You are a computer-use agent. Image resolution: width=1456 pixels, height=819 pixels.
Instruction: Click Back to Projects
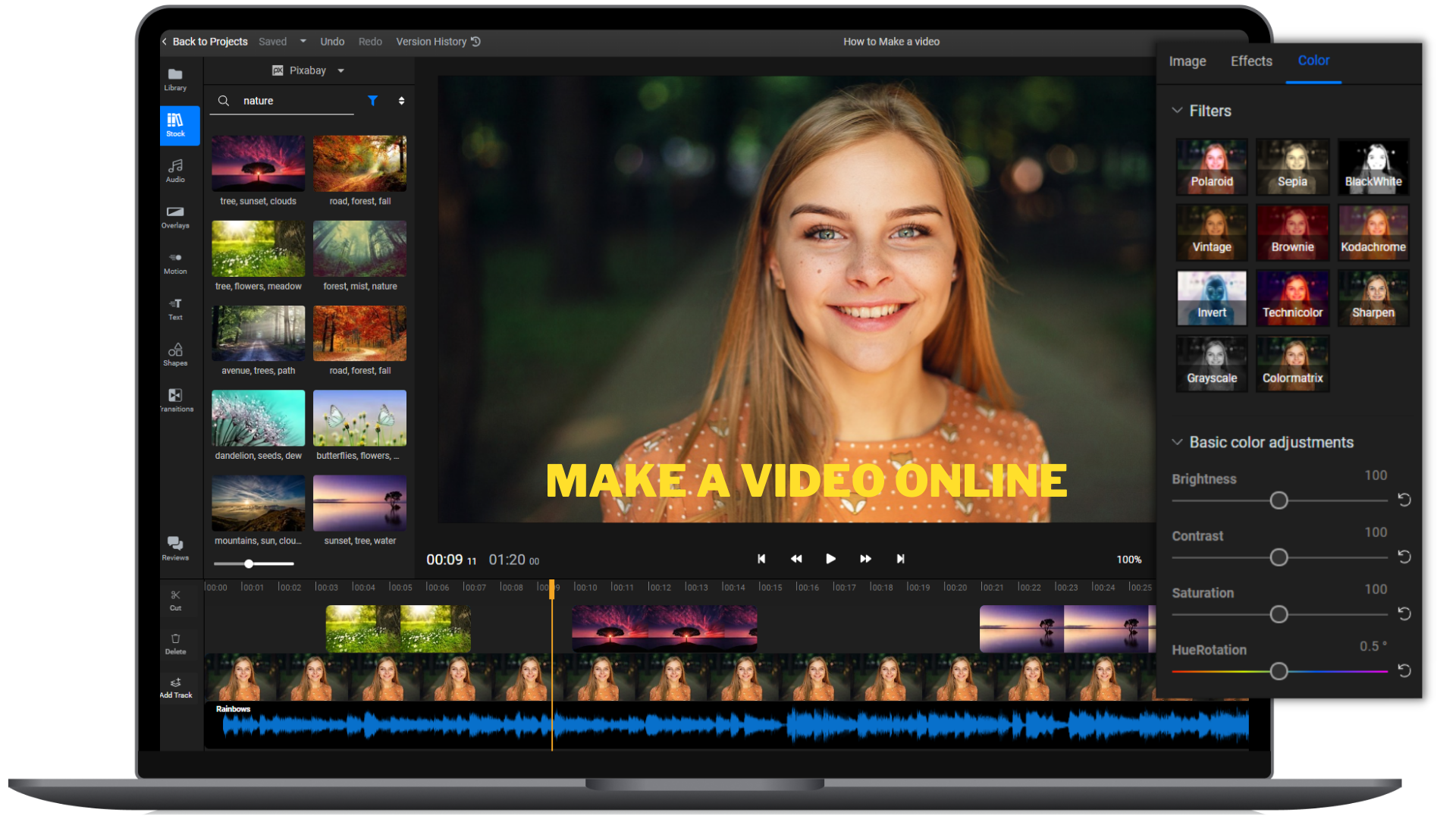tap(205, 42)
